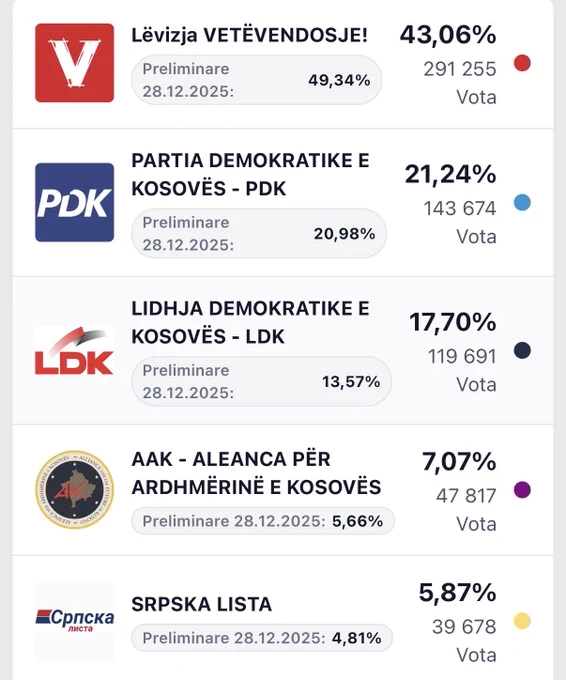Click the Srpska Lista logo

75,621
